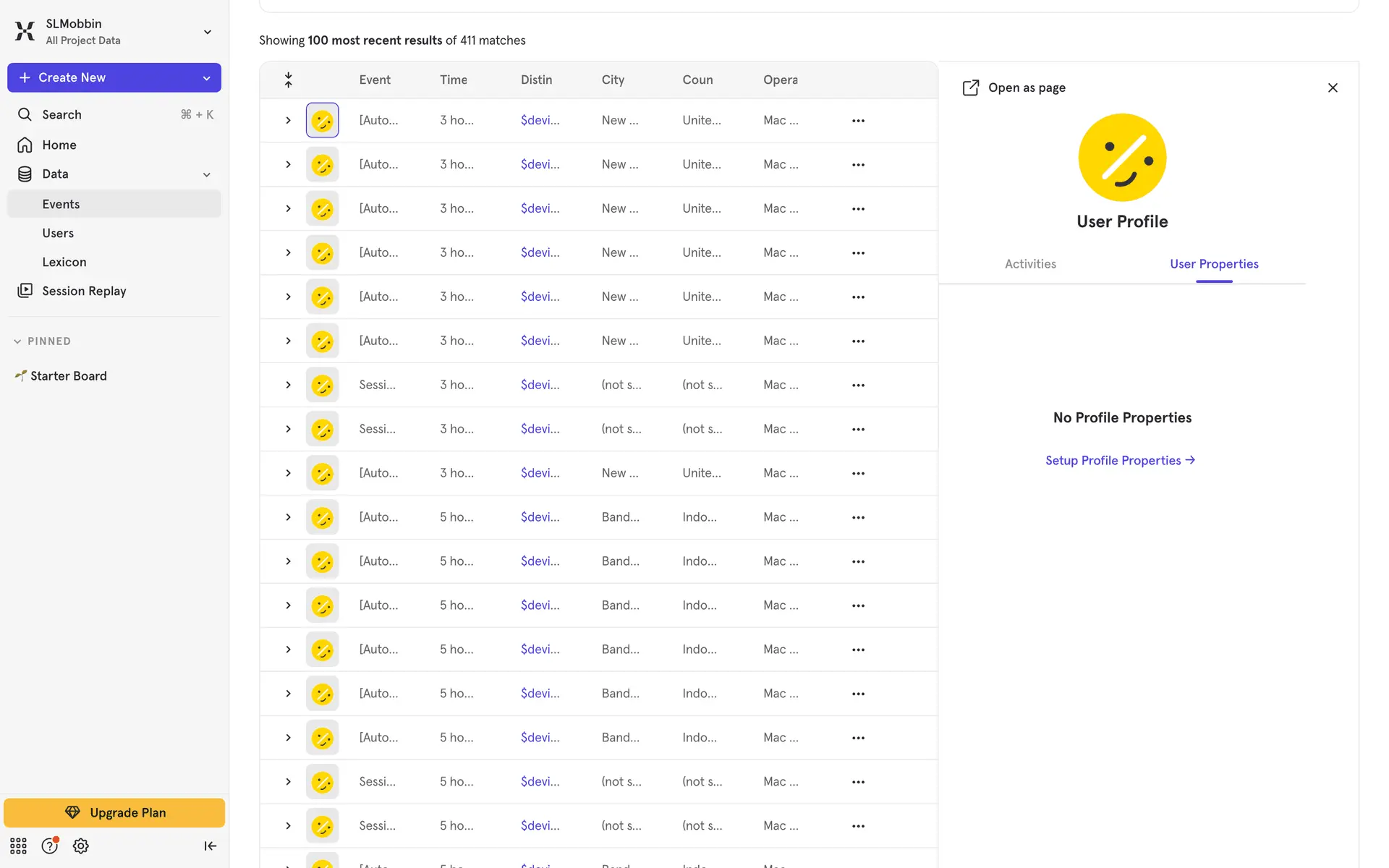Click the collapse-all rows icon in table header
The width and height of the screenshot is (1389, 868).
tap(288, 80)
